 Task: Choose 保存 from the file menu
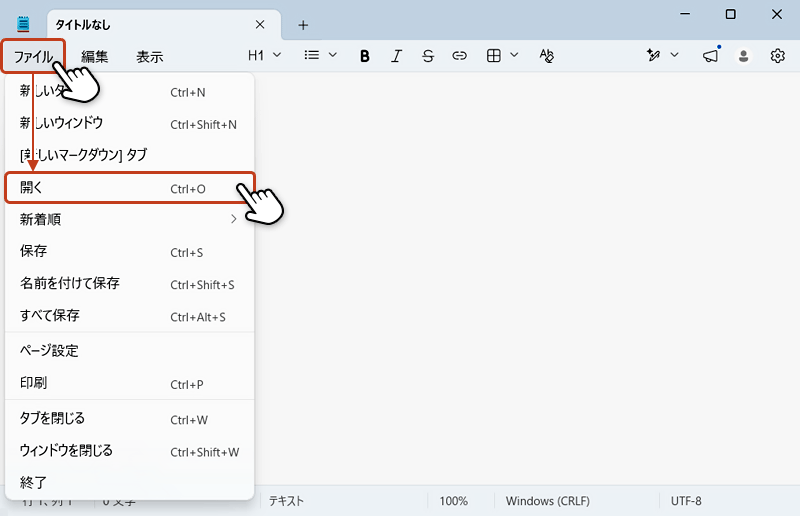(130, 252)
